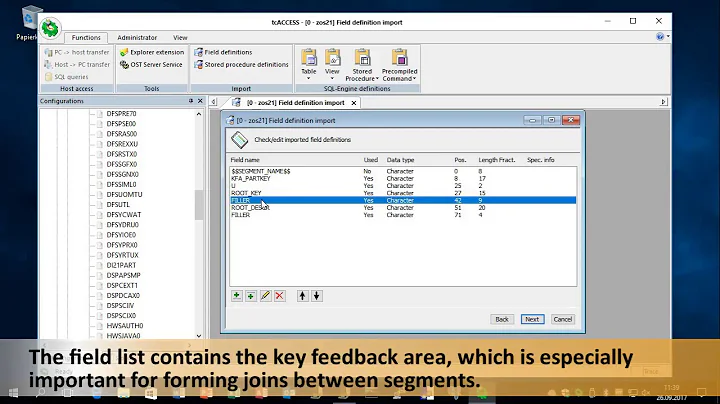Screen dimensions: 720x404
Task: Click the Cancel button
Action: pyautogui.click(x=562, y=319)
